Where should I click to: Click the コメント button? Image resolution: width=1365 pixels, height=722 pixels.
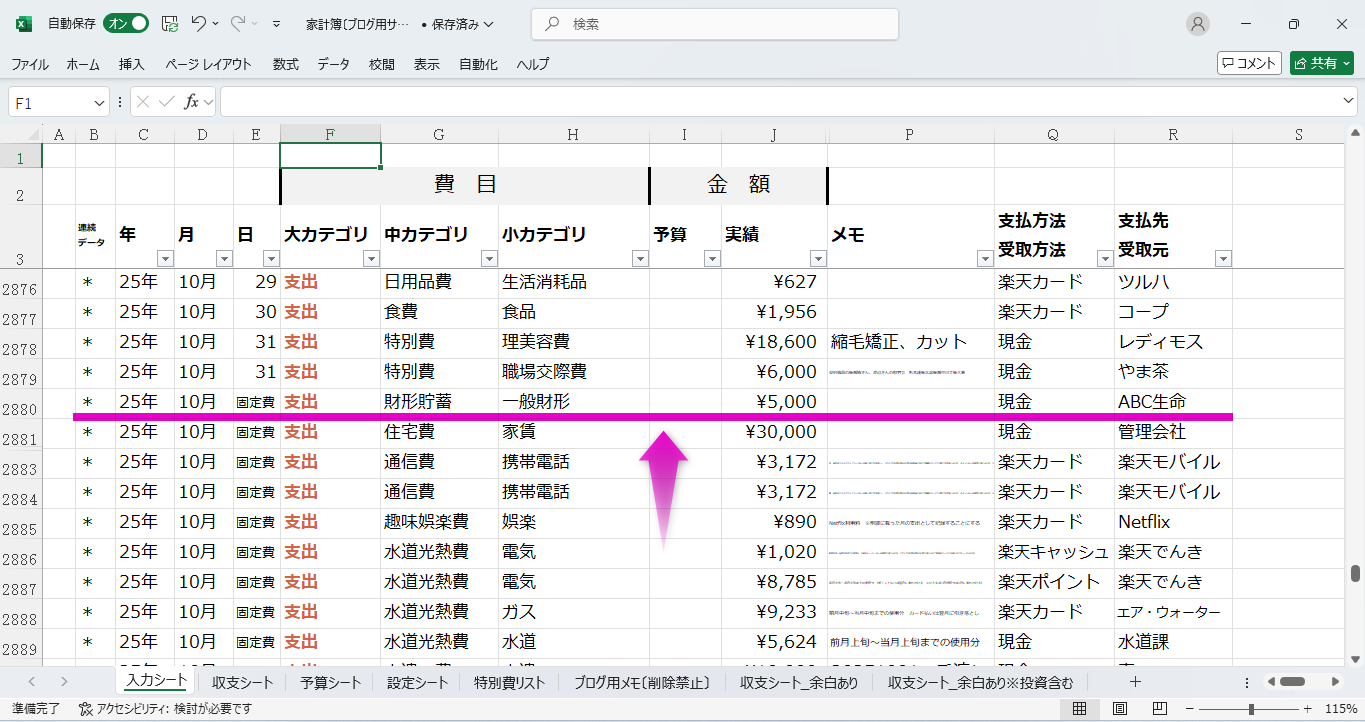coord(1249,63)
